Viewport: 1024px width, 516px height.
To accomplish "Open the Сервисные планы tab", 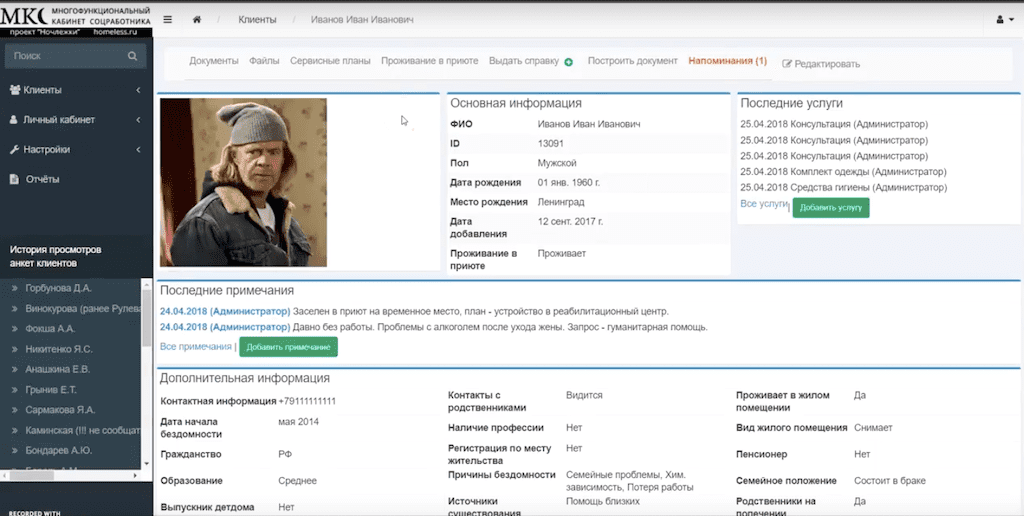I will click(x=330, y=61).
